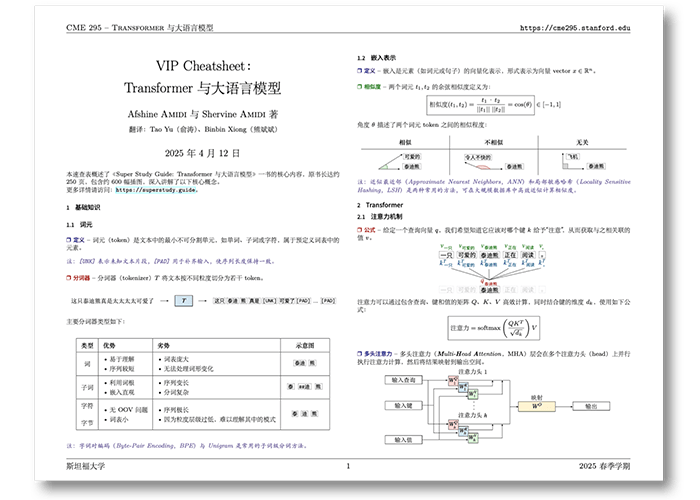Click the date "2025 年 4 月 12 日"
Screen dimensions: 700x500
[x=202, y=153]
